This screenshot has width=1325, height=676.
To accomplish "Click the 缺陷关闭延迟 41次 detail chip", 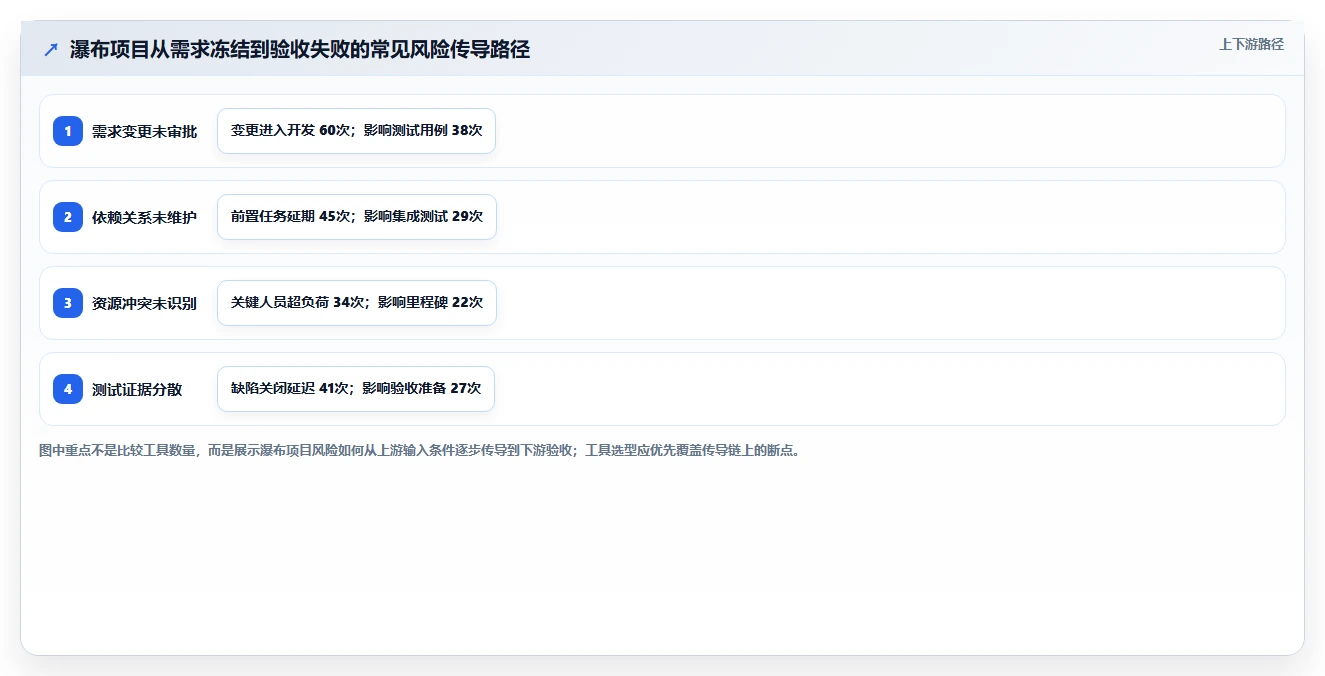I will 356,389.
